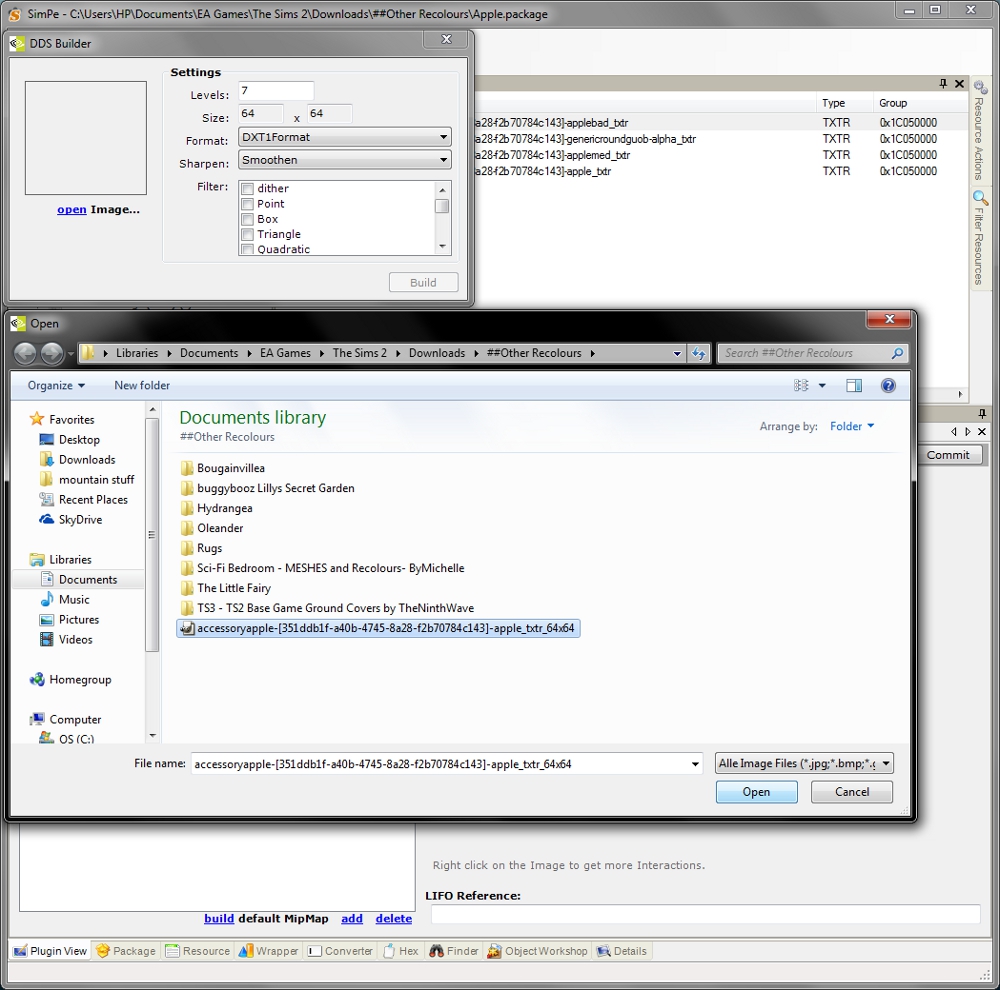Open the Format dropdown showing DXT1Format
1000x990 pixels.
point(345,138)
